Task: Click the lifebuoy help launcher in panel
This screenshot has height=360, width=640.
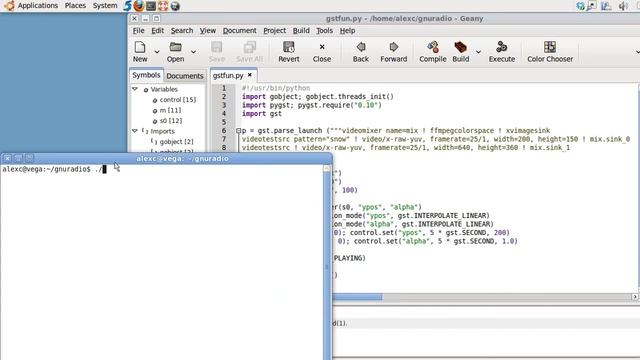Action: pyautogui.click(x=163, y=6)
